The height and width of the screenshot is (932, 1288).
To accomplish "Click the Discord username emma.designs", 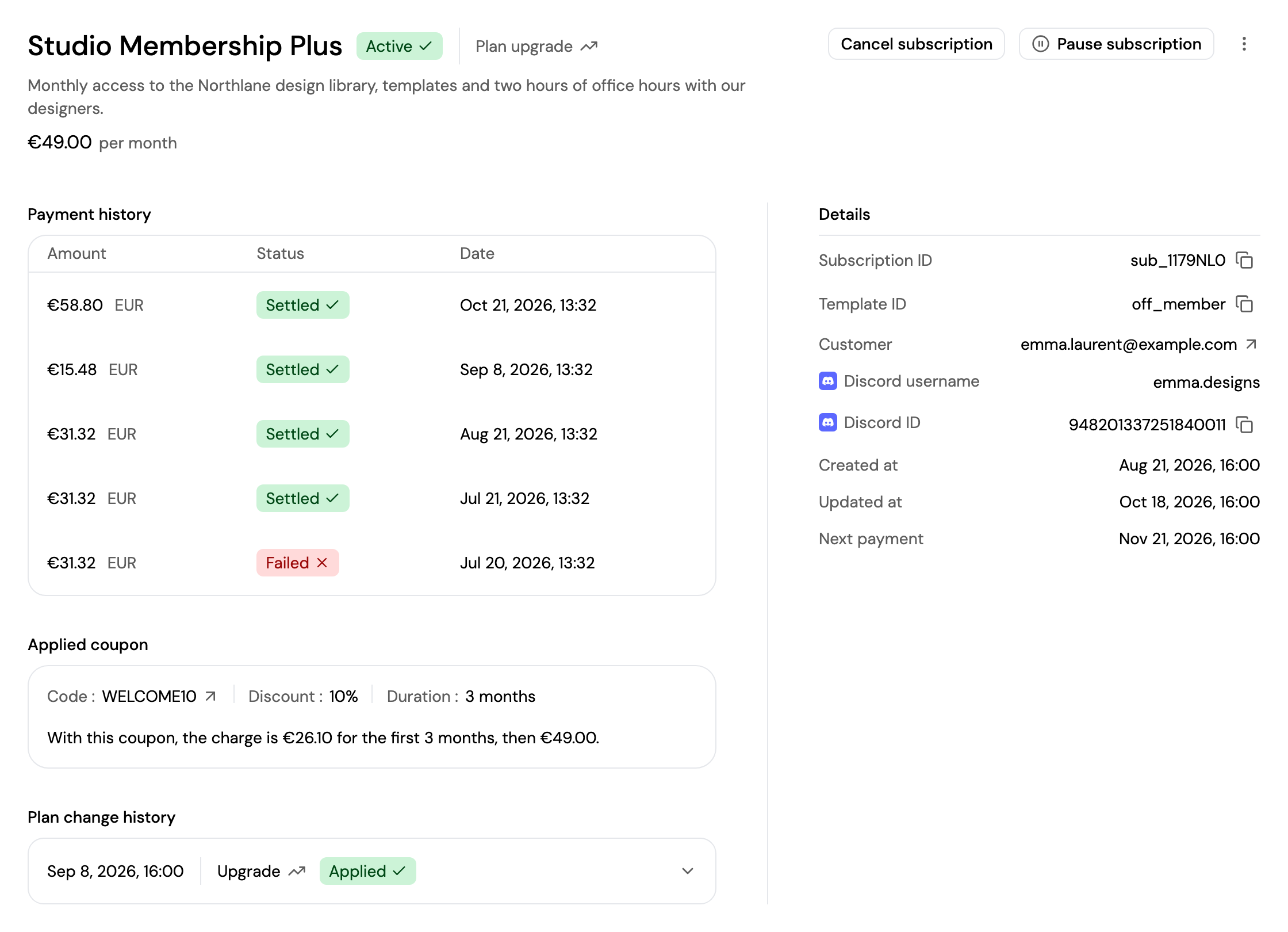I will pos(1206,382).
